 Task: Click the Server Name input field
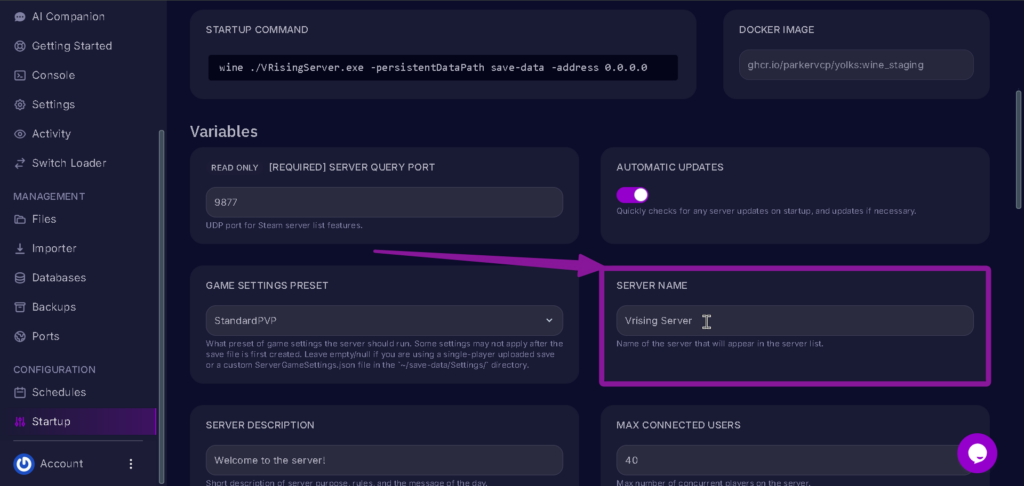coord(795,321)
